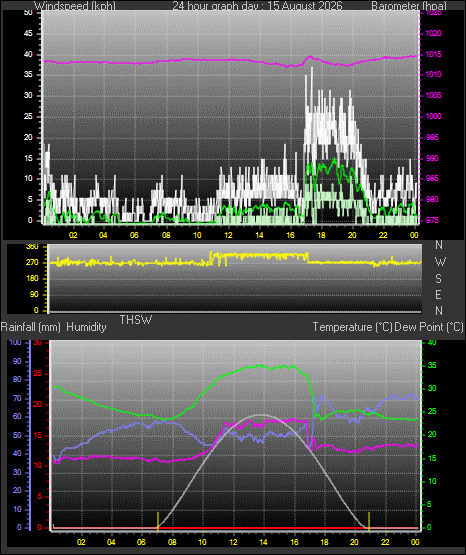Click the 1025 barometer axis value
466x555 pixels.
click(433, 13)
